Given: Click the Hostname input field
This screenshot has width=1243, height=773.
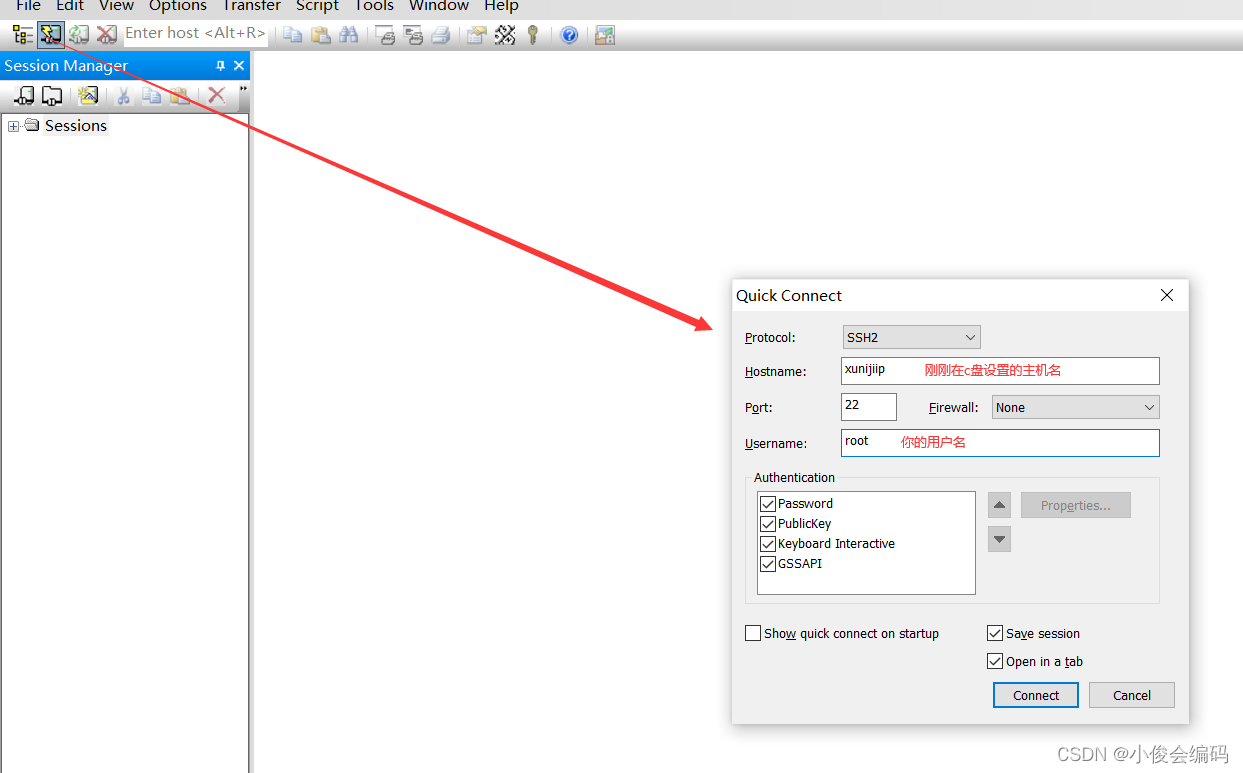Looking at the screenshot, I should pos(1000,371).
